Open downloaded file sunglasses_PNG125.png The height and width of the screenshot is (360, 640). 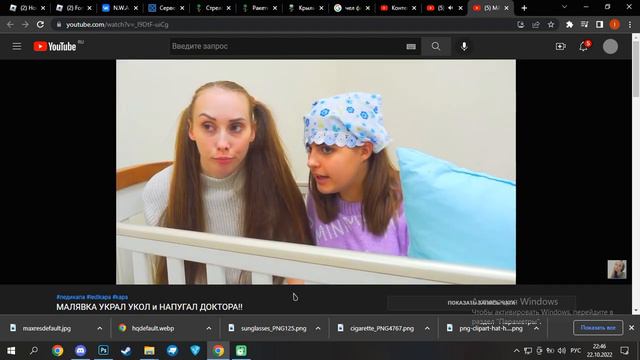pos(273,328)
